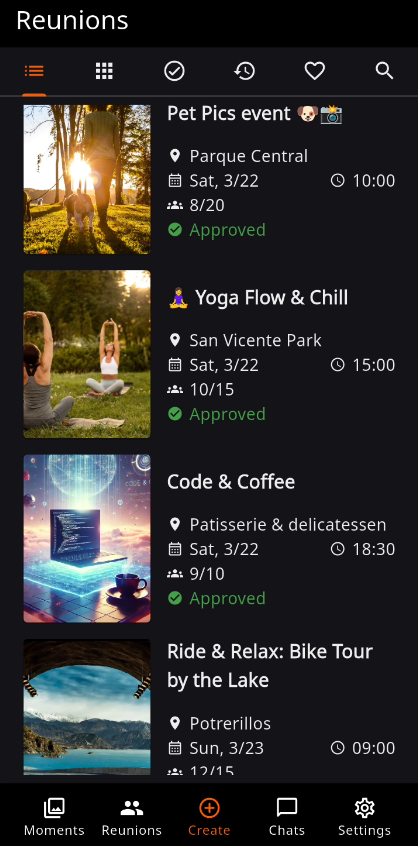The height and width of the screenshot is (846, 418).
Task: Open the approved checkmark filter tab
Action: pos(174,71)
